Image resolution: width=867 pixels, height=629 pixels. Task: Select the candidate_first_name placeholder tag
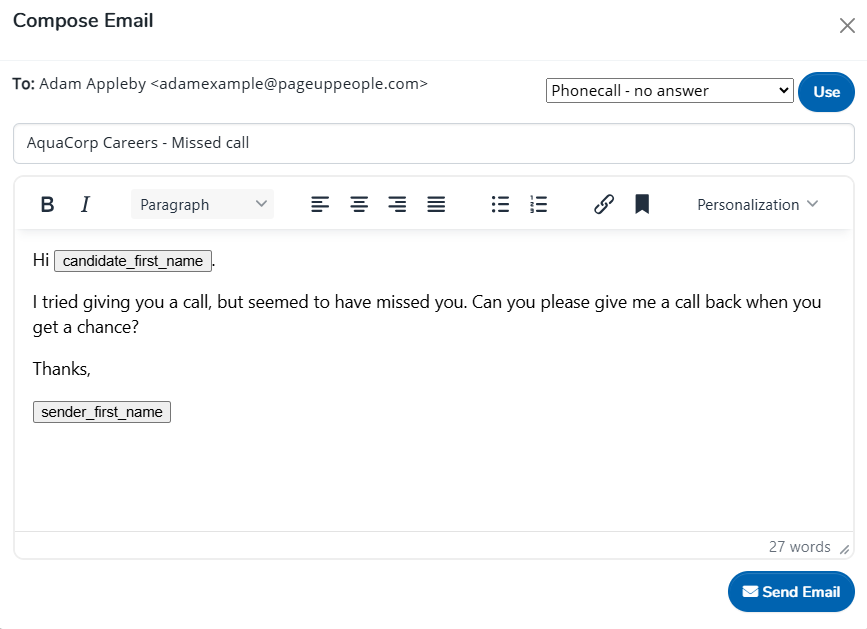133,261
